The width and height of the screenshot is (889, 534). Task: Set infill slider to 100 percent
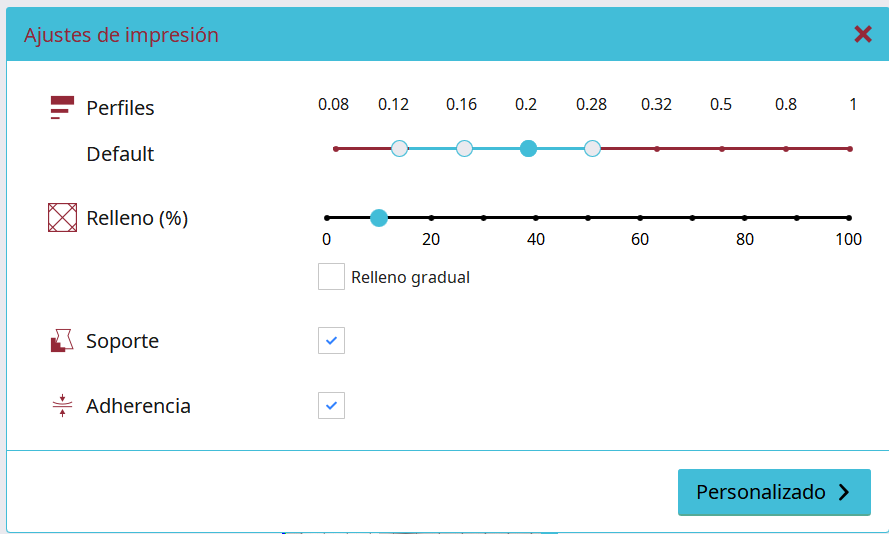[x=849, y=217]
